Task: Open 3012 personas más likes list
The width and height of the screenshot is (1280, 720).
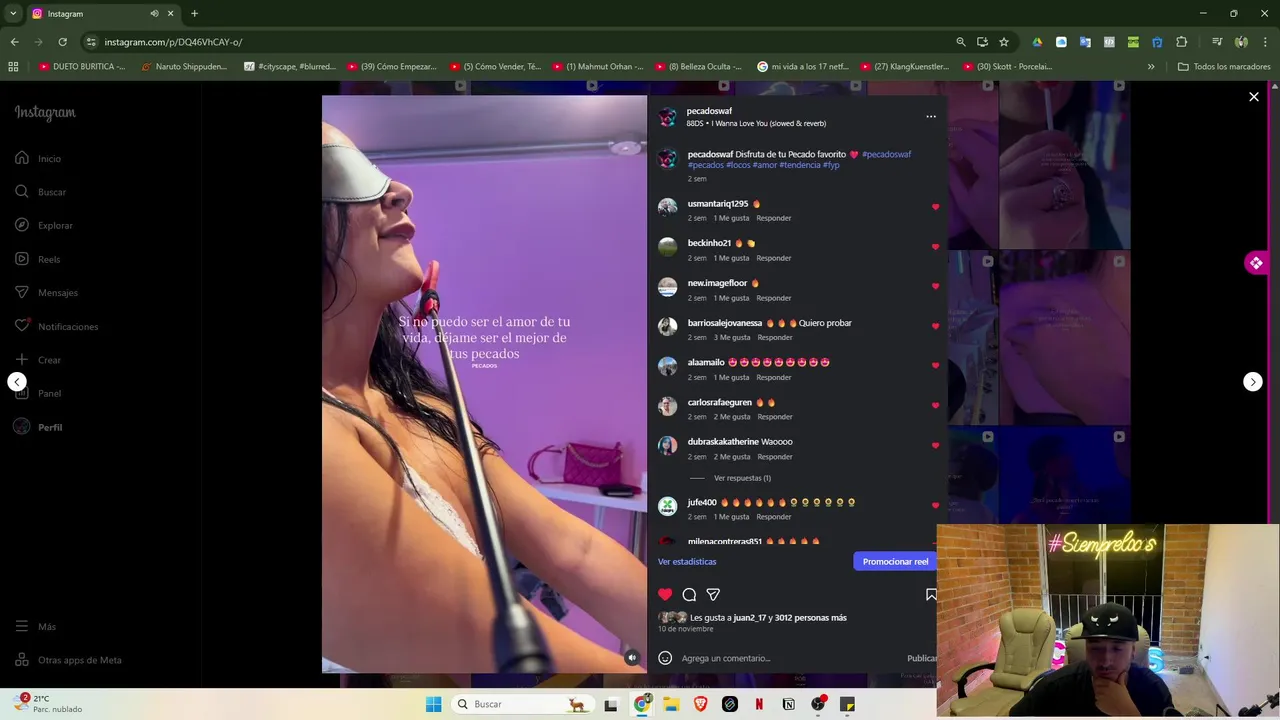Action: pos(811,618)
